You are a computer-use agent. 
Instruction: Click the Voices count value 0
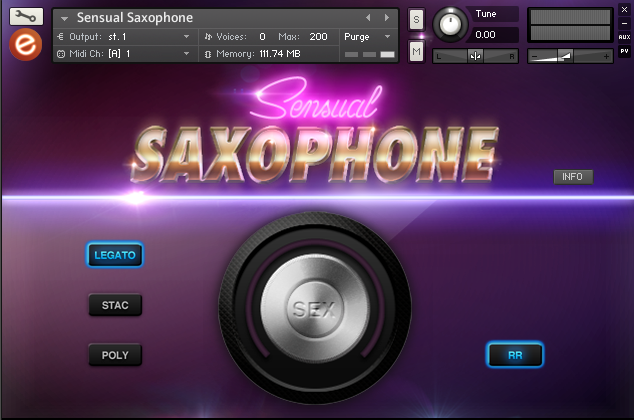coord(262,37)
